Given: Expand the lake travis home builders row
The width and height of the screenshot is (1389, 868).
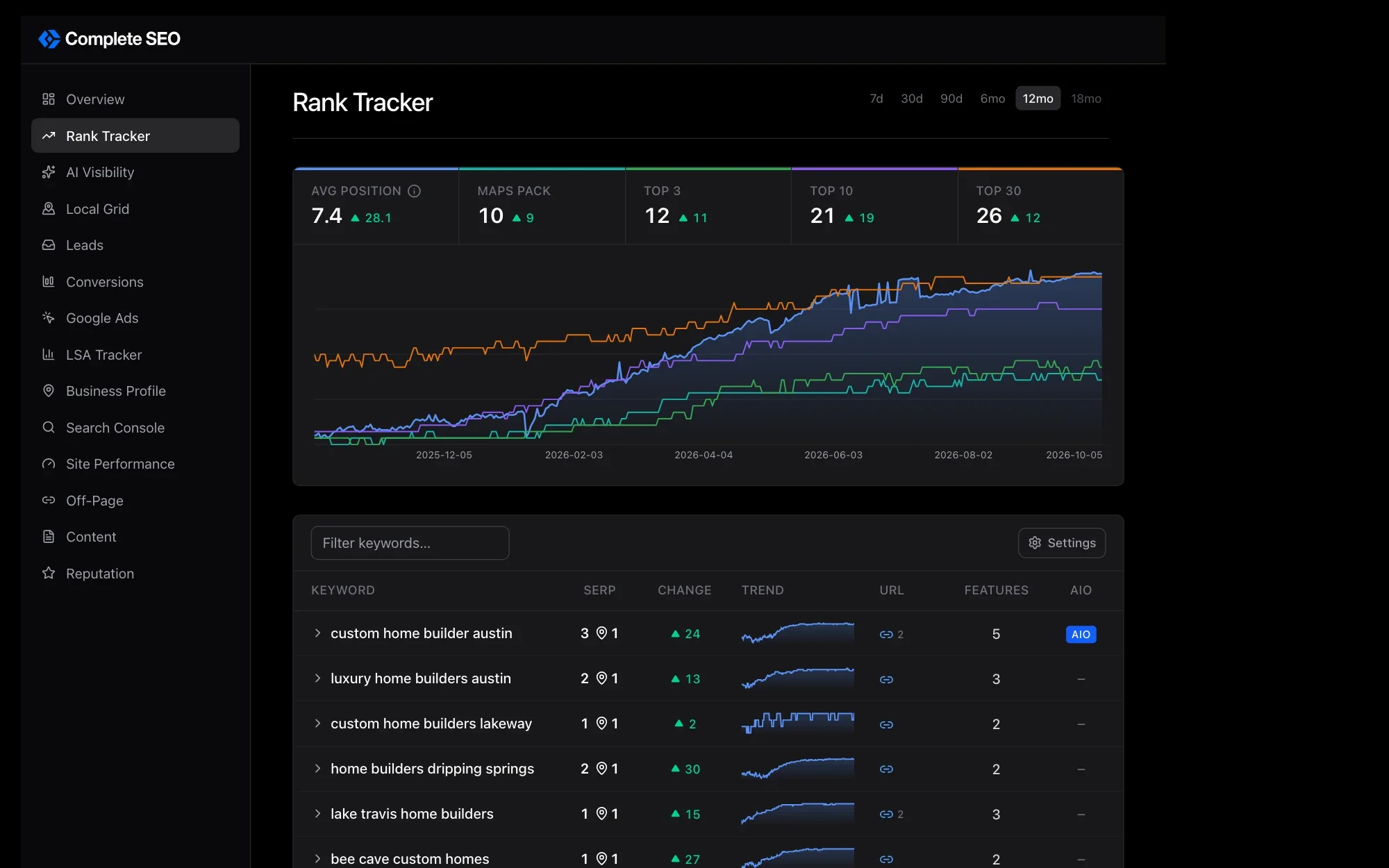Looking at the screenshot, I should (317, 814).
